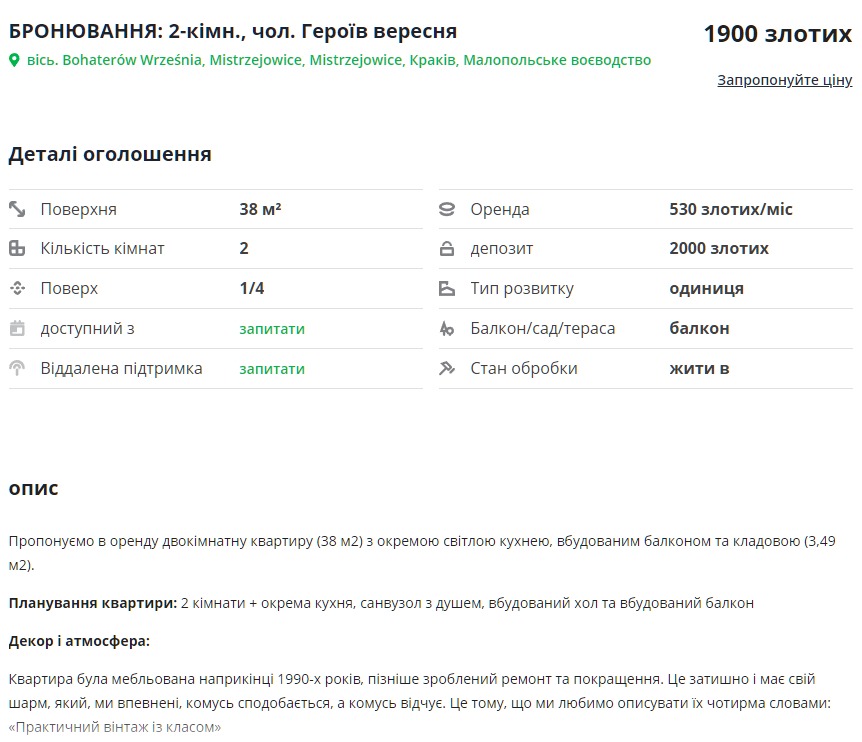Viewport: 862px width, 742px height.
Task: Click 'запитати' next to 'Віддалена підтримка'
Action: 272,369
